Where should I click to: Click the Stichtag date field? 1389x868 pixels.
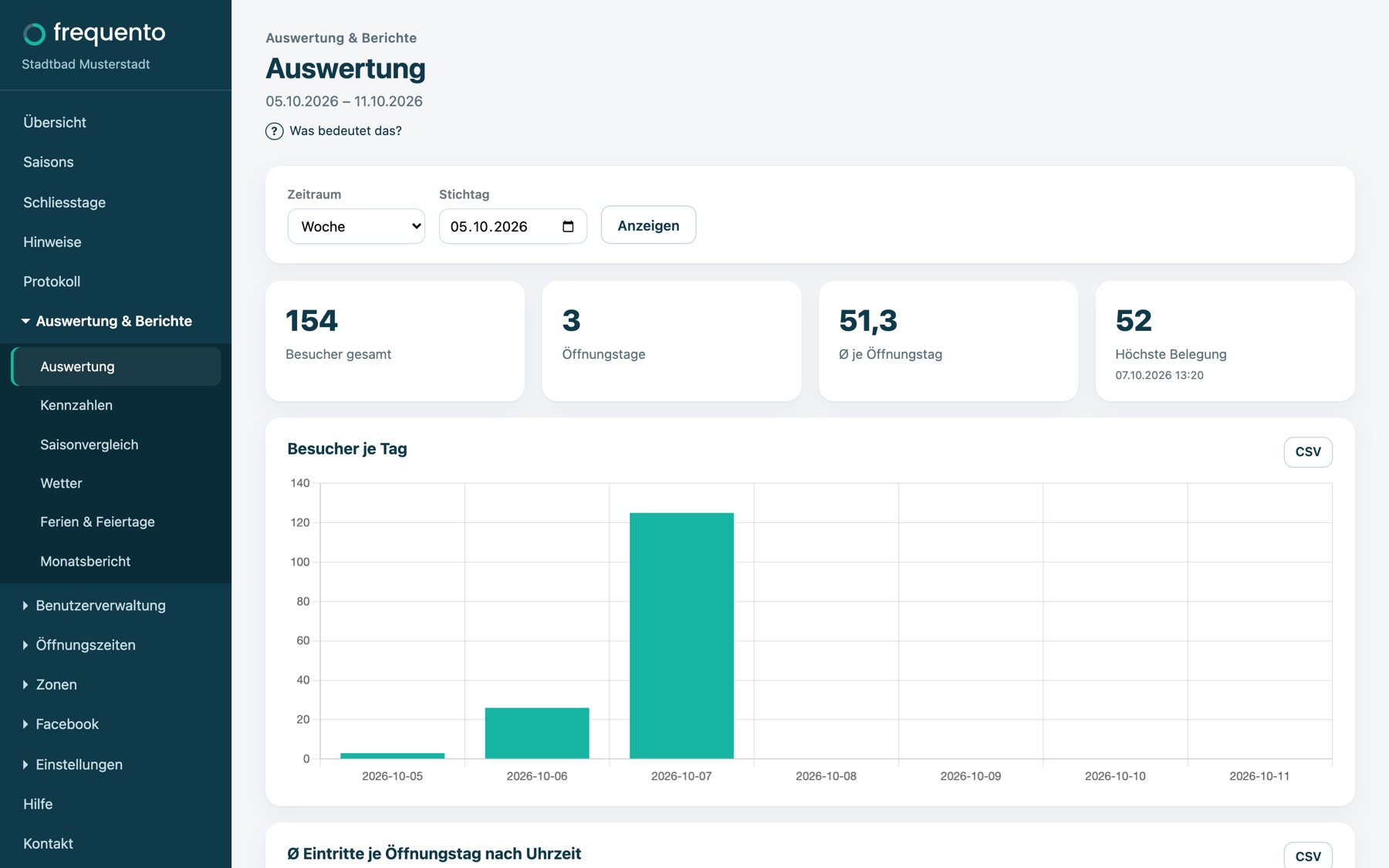tap(513, 227)
